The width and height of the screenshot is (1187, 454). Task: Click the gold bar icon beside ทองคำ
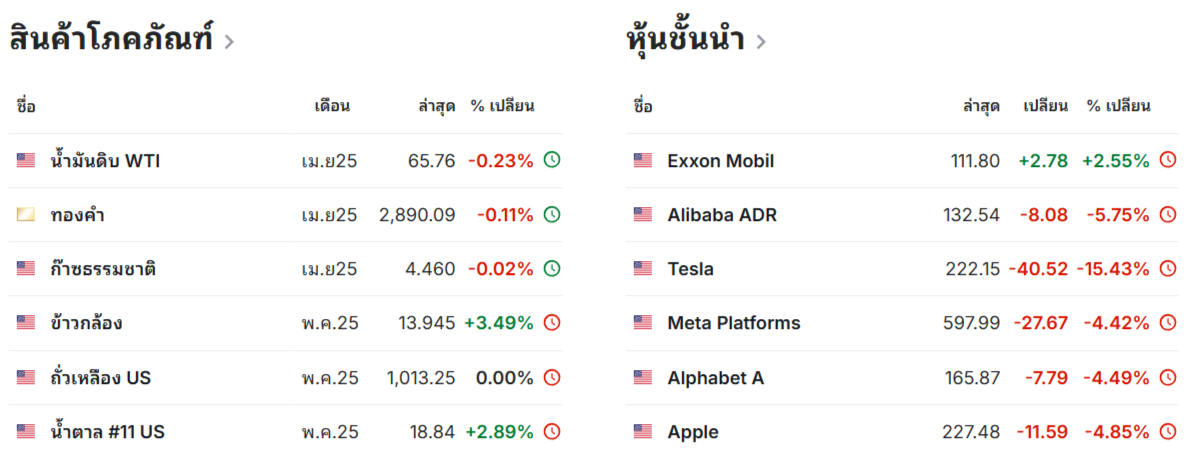(x=26, y=214)
